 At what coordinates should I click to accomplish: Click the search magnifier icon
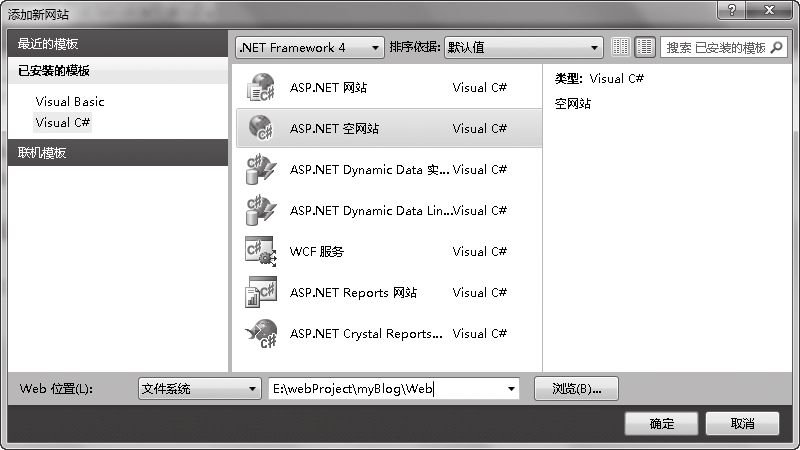click(776, 47)
